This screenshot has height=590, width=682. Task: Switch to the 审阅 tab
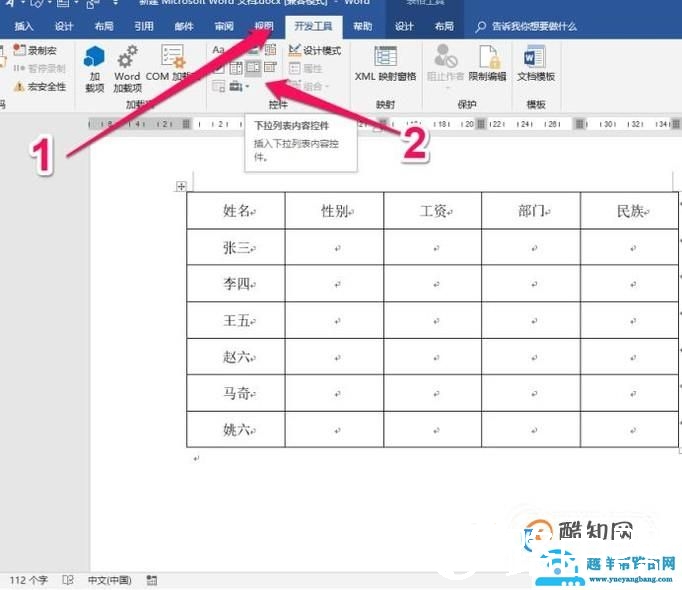click(x=224, y=27)
